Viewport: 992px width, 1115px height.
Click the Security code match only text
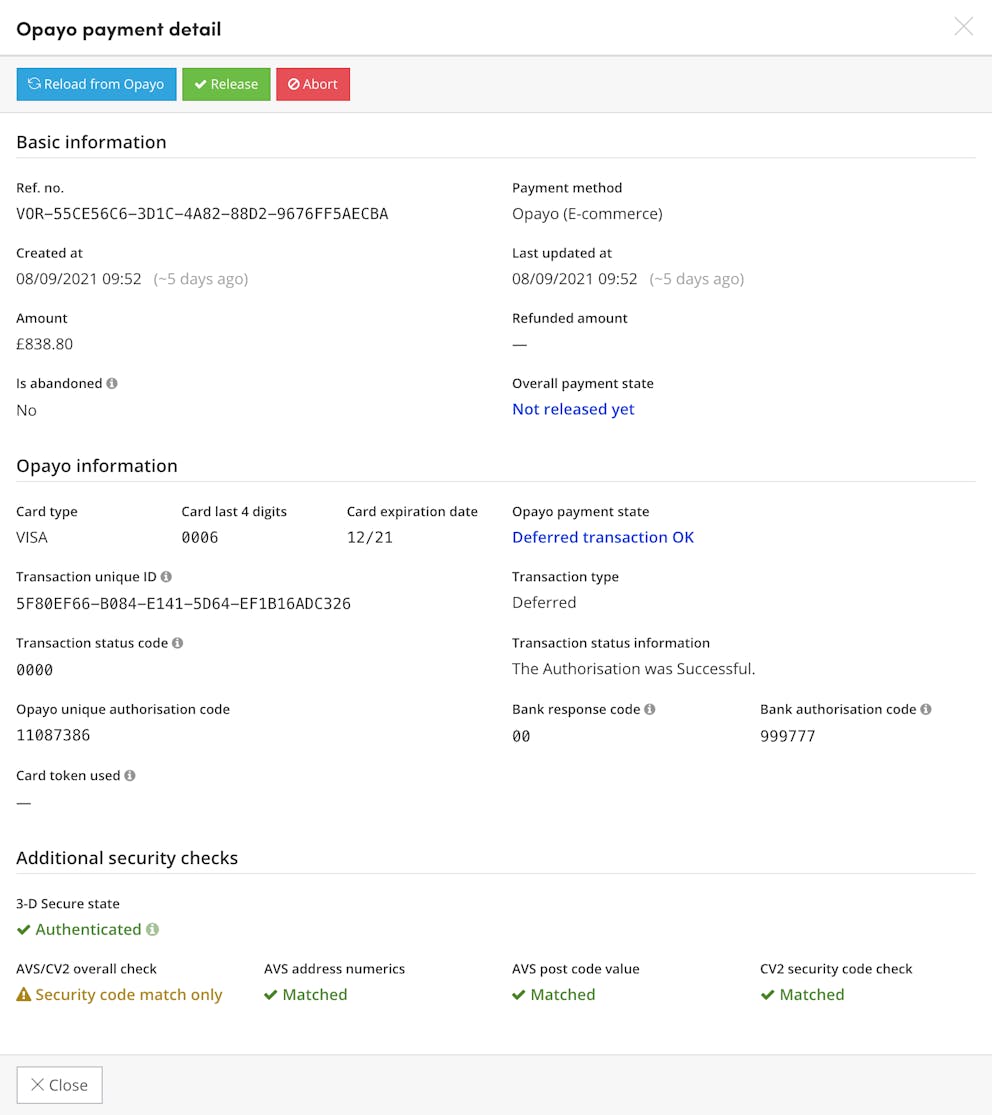(x=129, y=995)
